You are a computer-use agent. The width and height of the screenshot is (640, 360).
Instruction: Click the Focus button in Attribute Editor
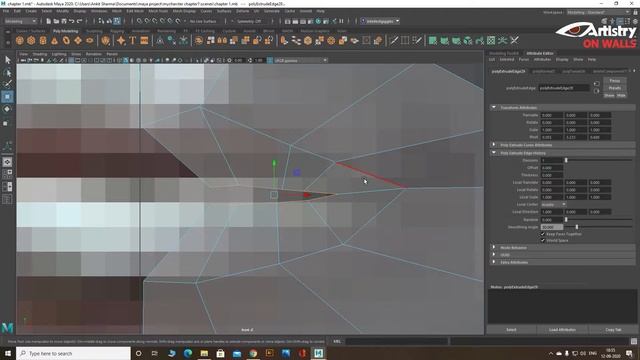(615, 81)
